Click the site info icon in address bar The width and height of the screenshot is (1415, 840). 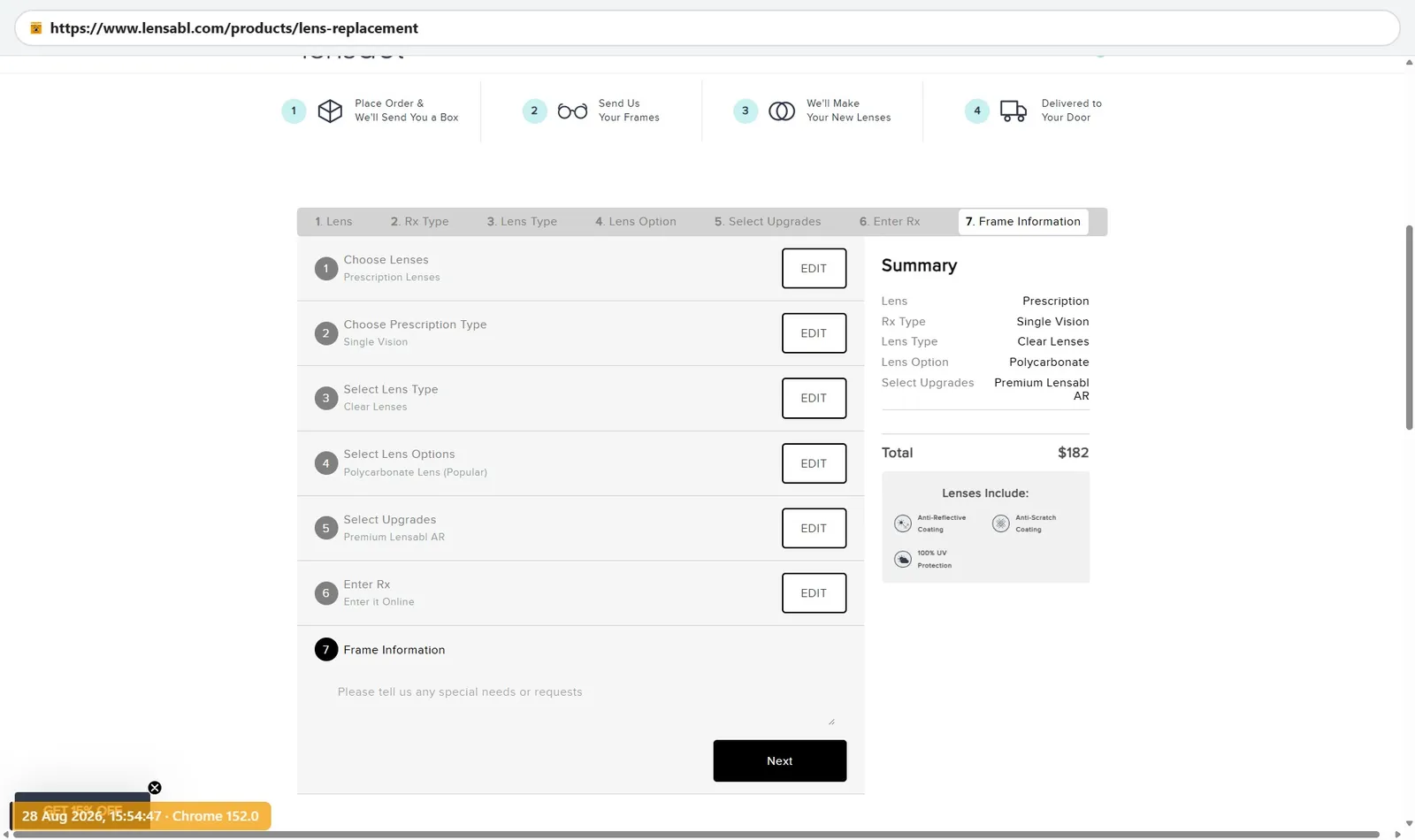tap(35, 28)
